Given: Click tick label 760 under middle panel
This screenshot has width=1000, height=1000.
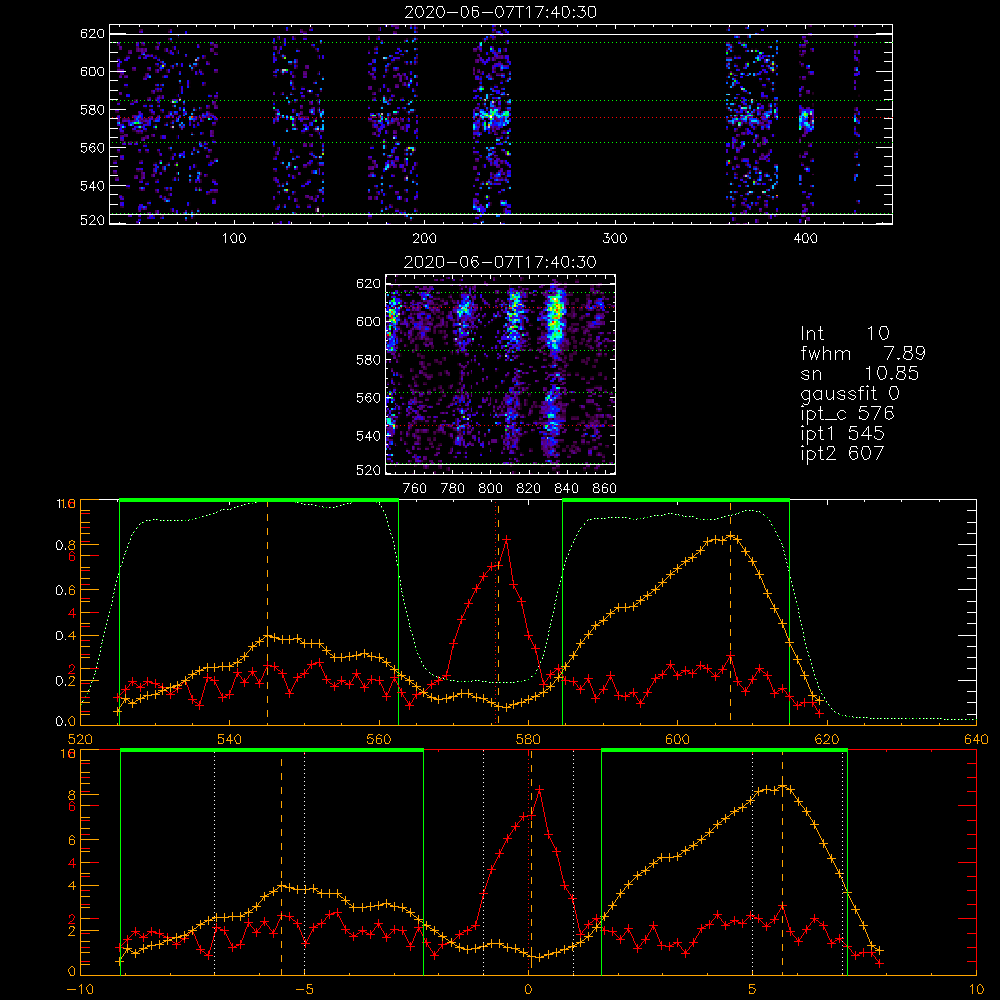Looking at the screenshot, I should [x=415, y=489].
